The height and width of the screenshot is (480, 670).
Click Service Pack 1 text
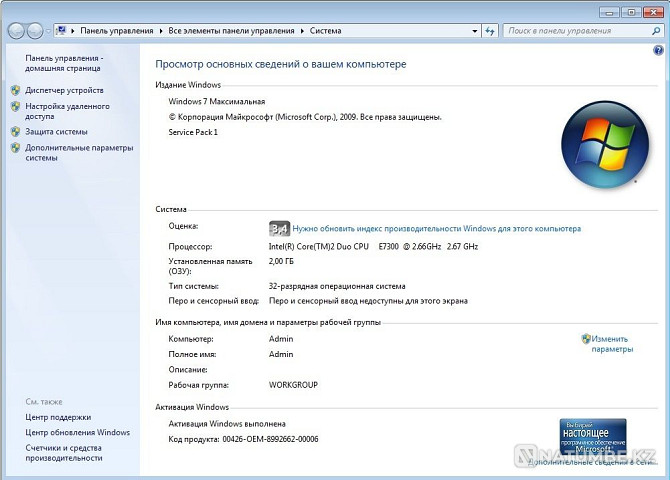click(193, 132)
